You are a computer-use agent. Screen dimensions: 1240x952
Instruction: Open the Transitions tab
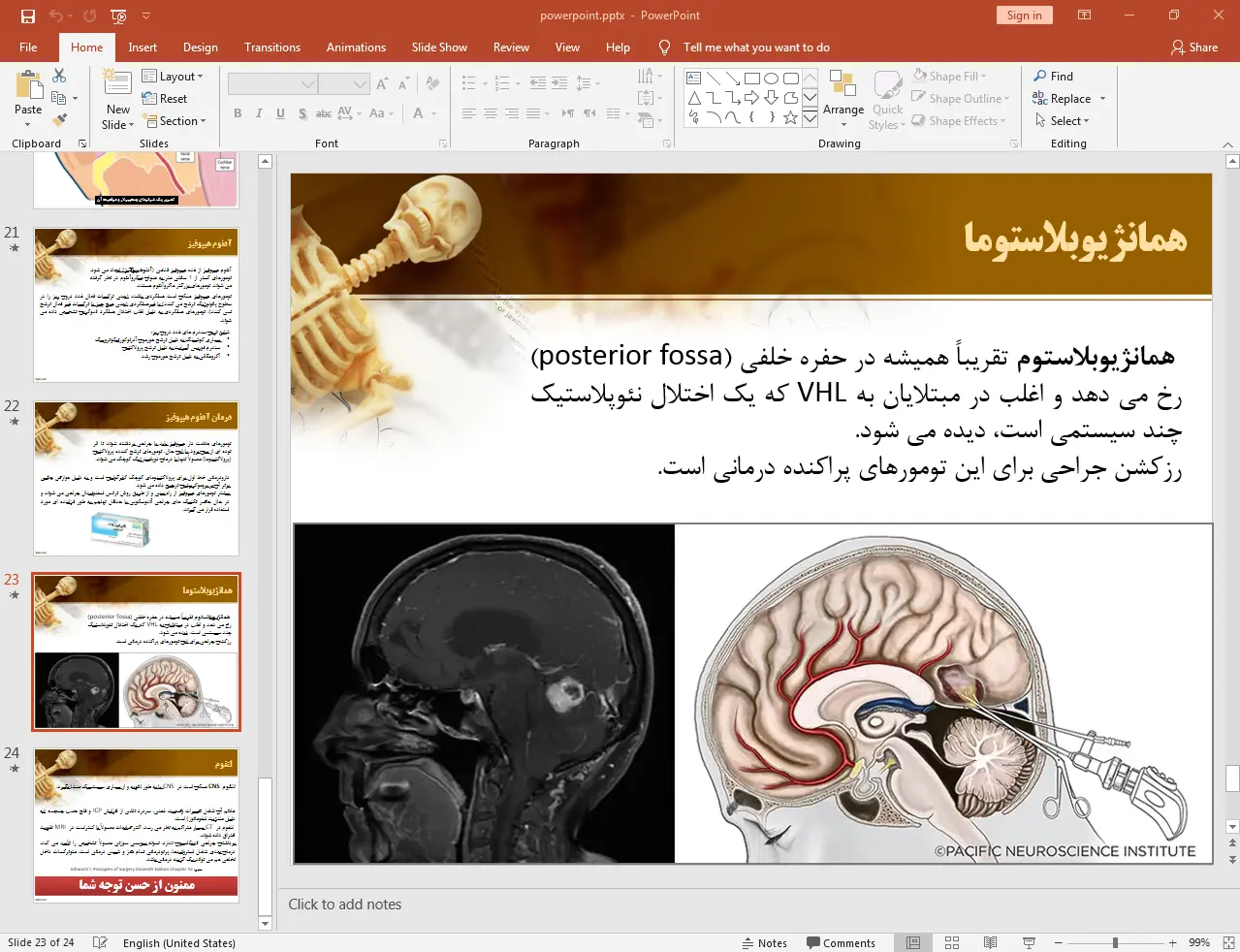point(272,48)
